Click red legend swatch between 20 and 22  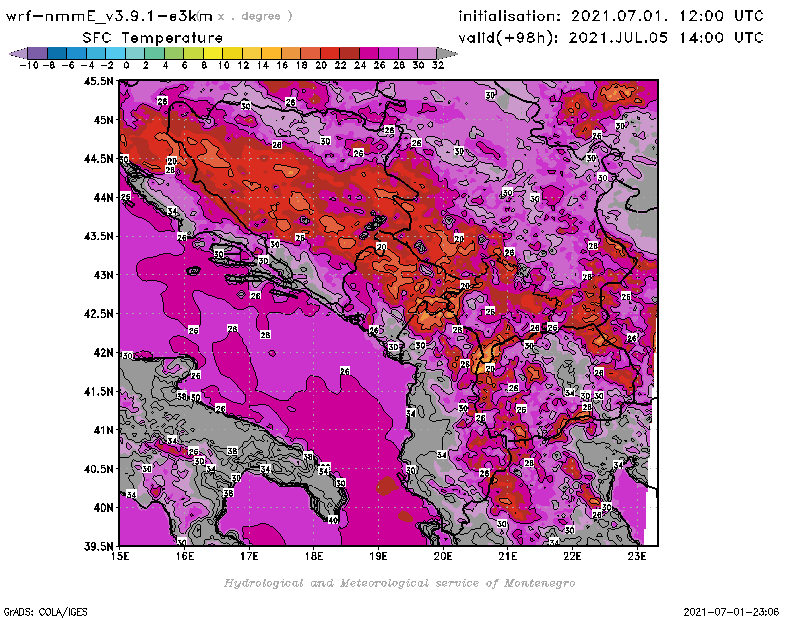tap(330, 53)
